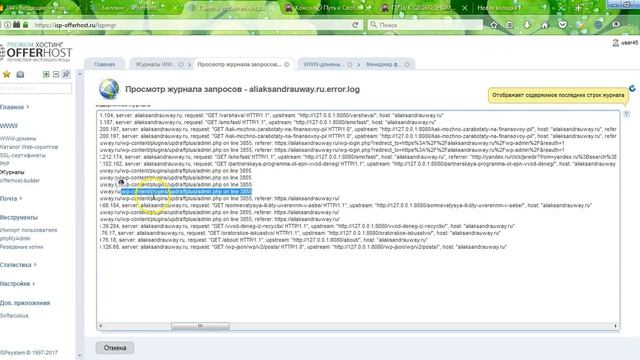The width and height of the screenshot is (640, 360).
Task: Open the bookmarks list toolbar icon
Action: 510,25
